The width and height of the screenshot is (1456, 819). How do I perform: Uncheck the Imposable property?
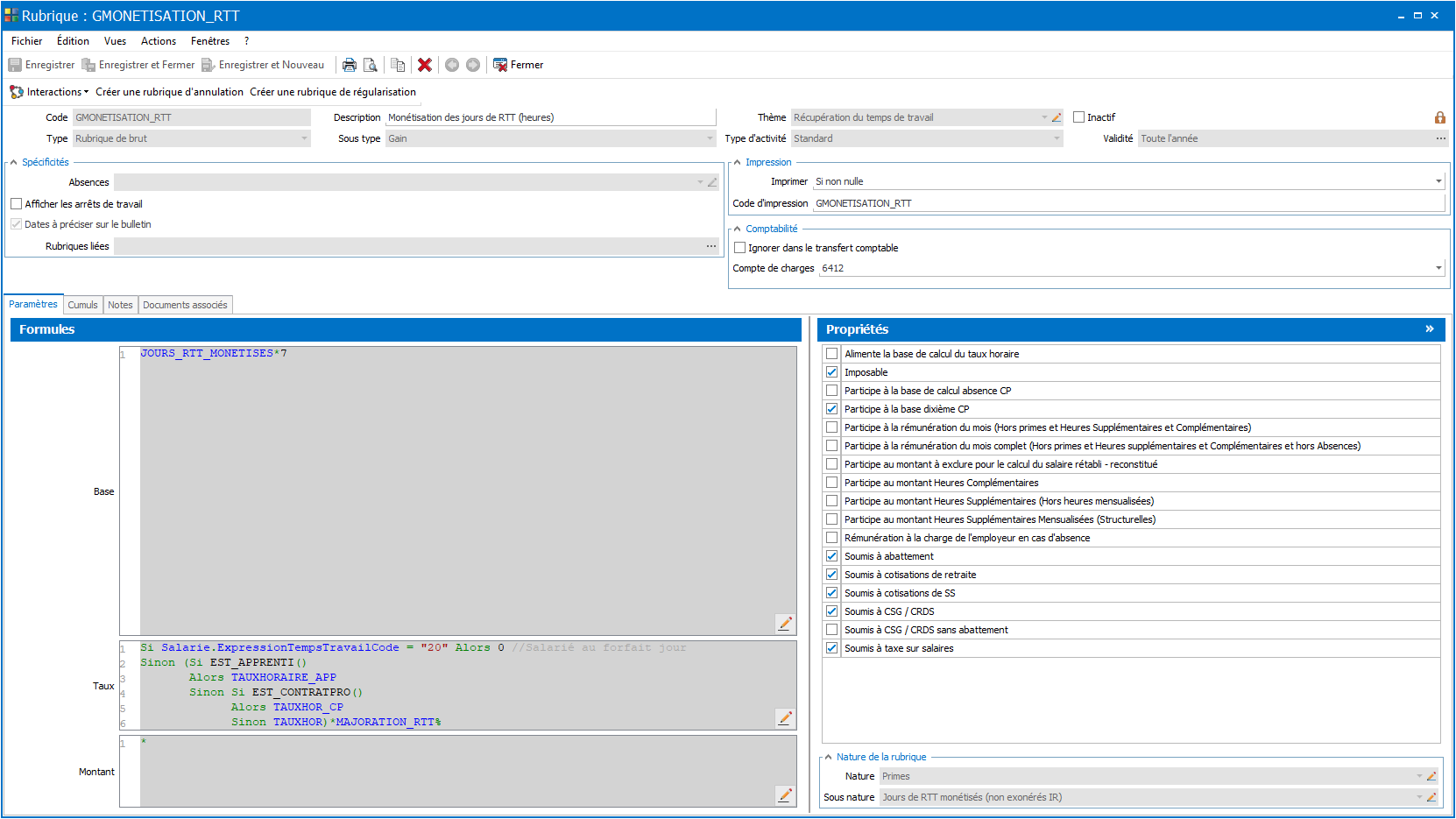coord(832,372)
